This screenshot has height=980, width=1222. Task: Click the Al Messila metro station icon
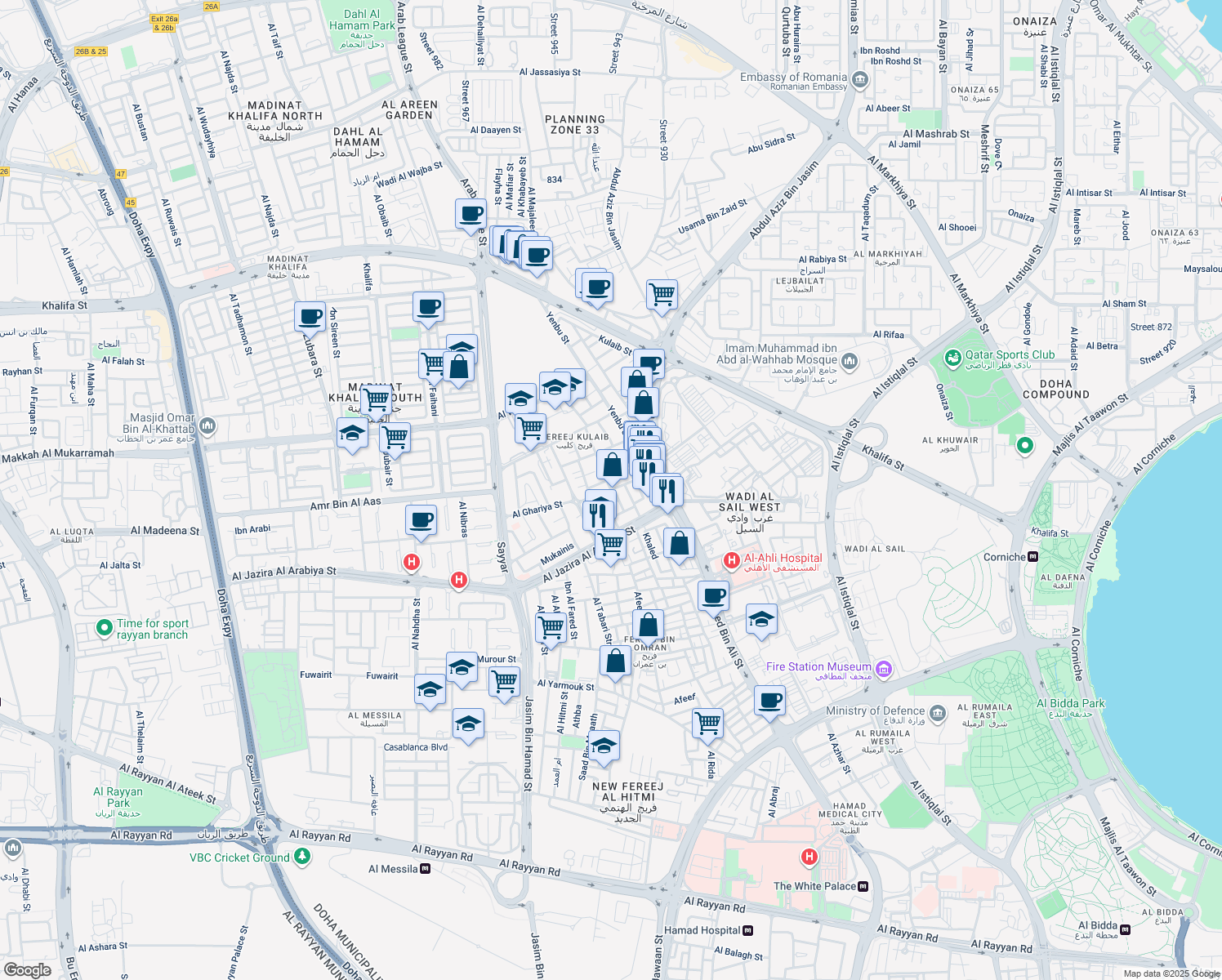pos(426,869)
